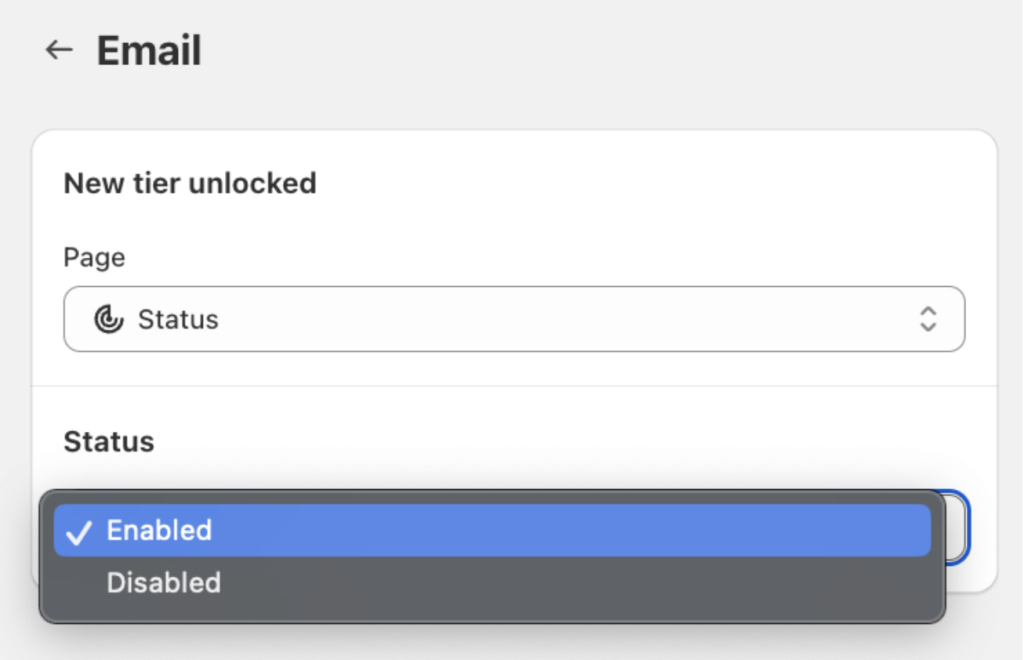The image size is (1024, 660).
Task: Click the circular swirl icon inside Page field
Action: click(109, 319)
